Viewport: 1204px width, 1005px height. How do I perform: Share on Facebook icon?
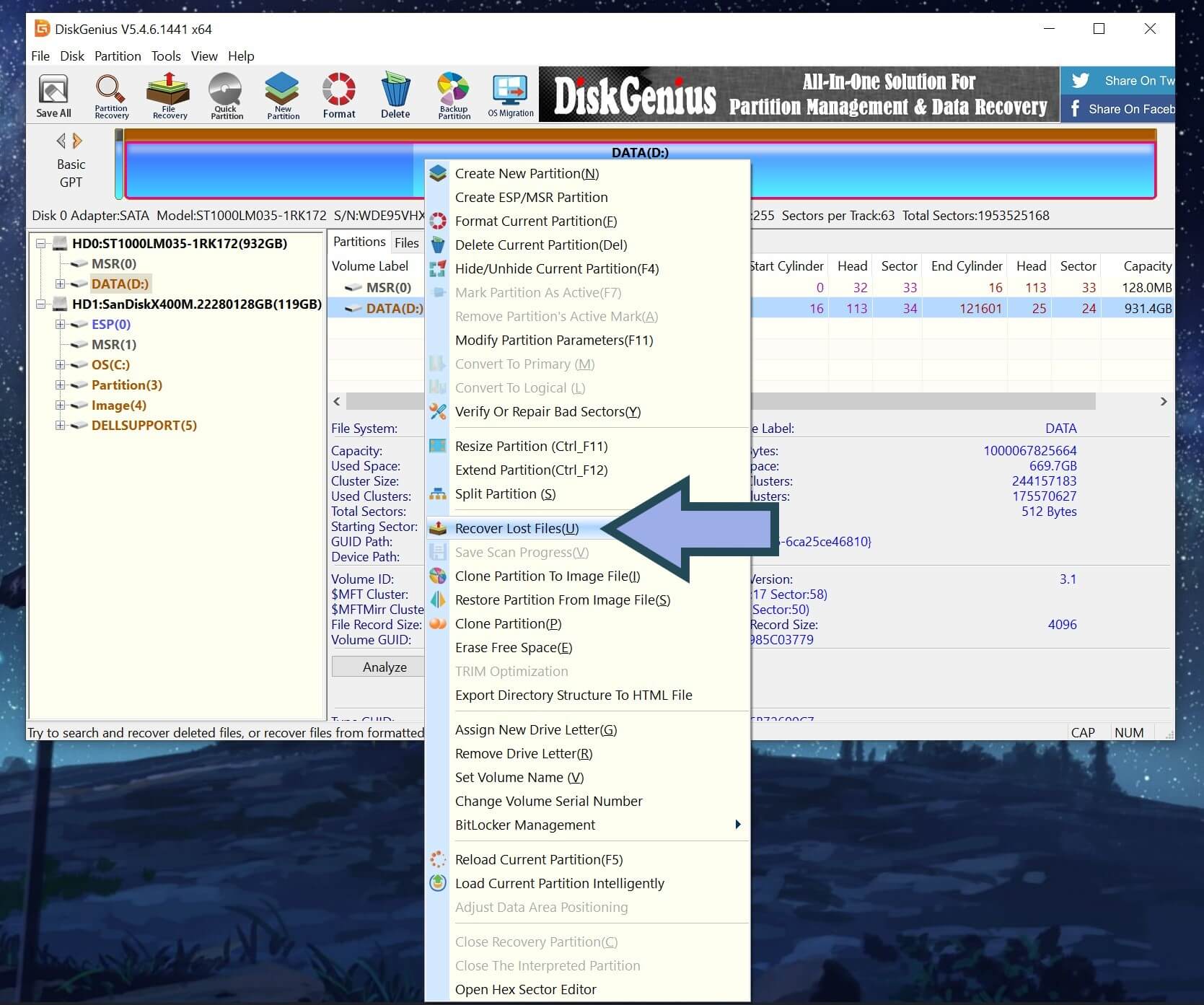[1075, 109]
